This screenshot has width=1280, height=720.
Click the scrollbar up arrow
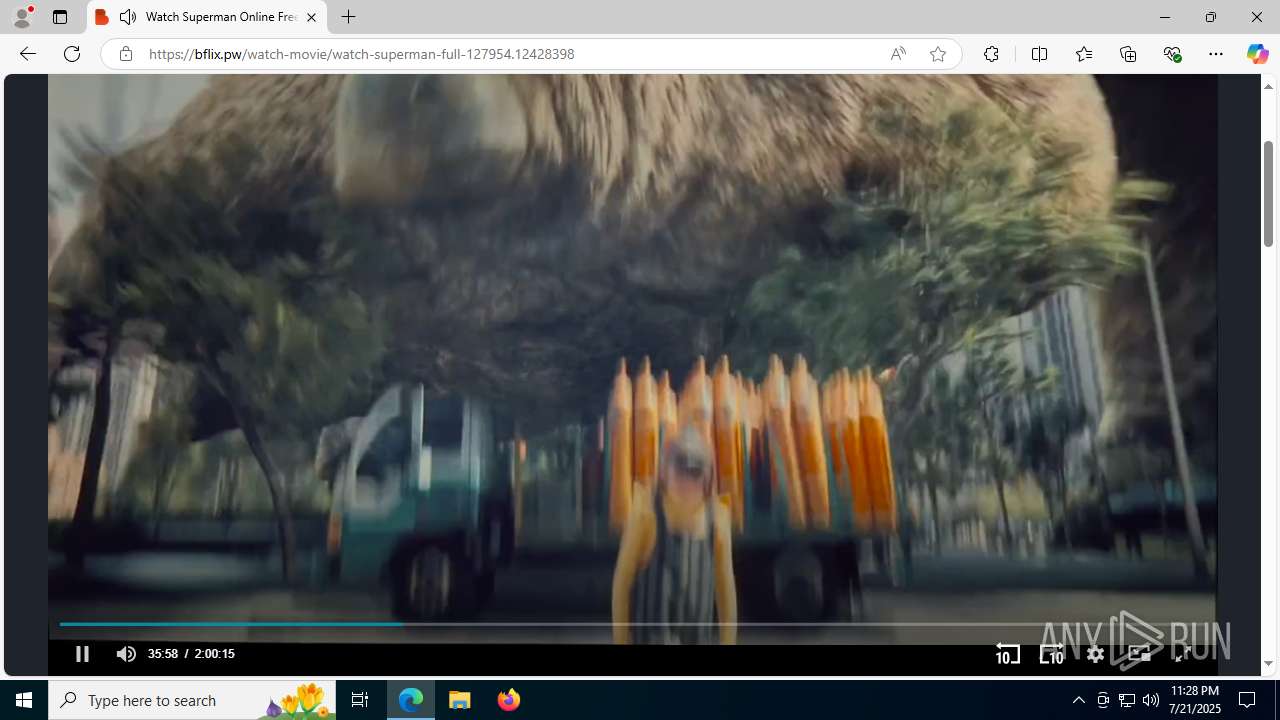pos(1268,86)
